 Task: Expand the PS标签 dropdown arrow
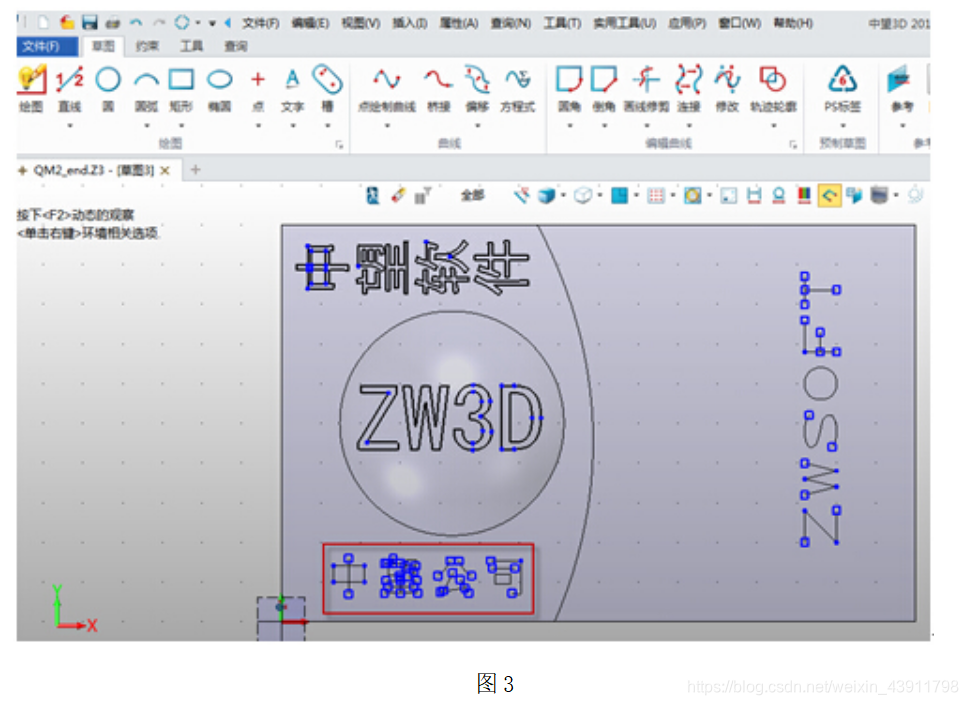(843, 125)
